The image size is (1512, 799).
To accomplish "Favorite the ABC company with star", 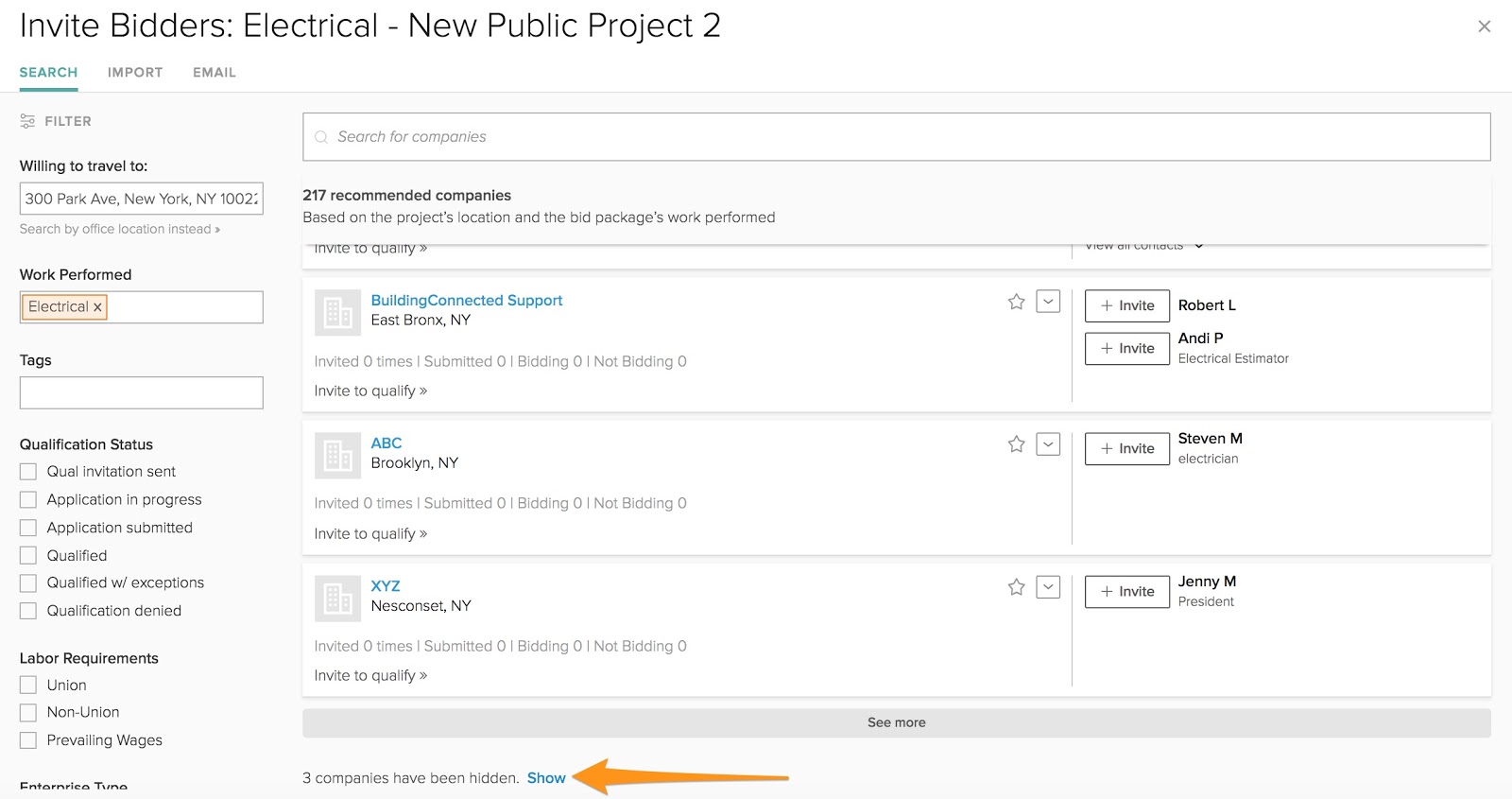I will coord(1016,444).
